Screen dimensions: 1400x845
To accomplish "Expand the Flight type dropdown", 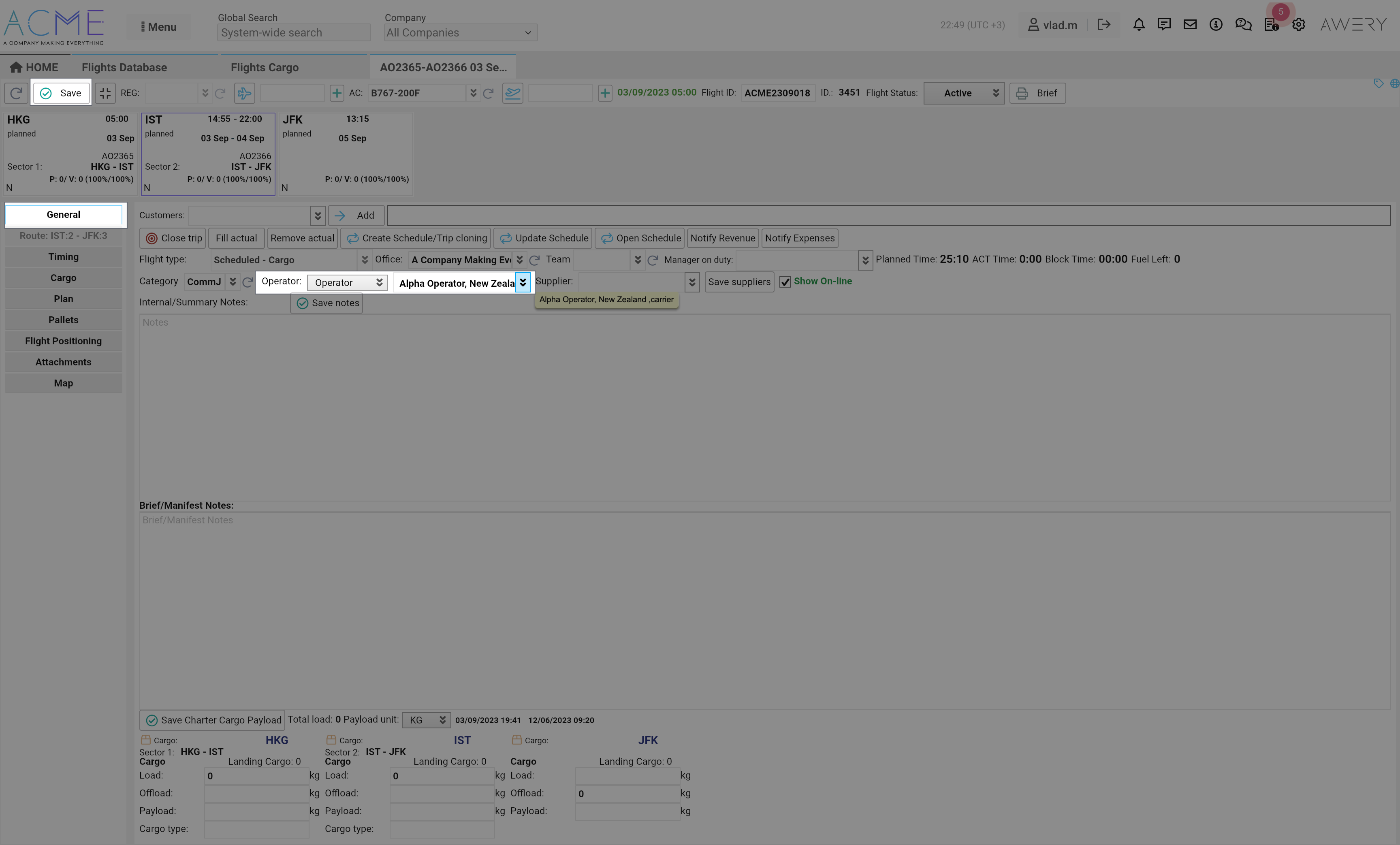I will coord(364,260).
